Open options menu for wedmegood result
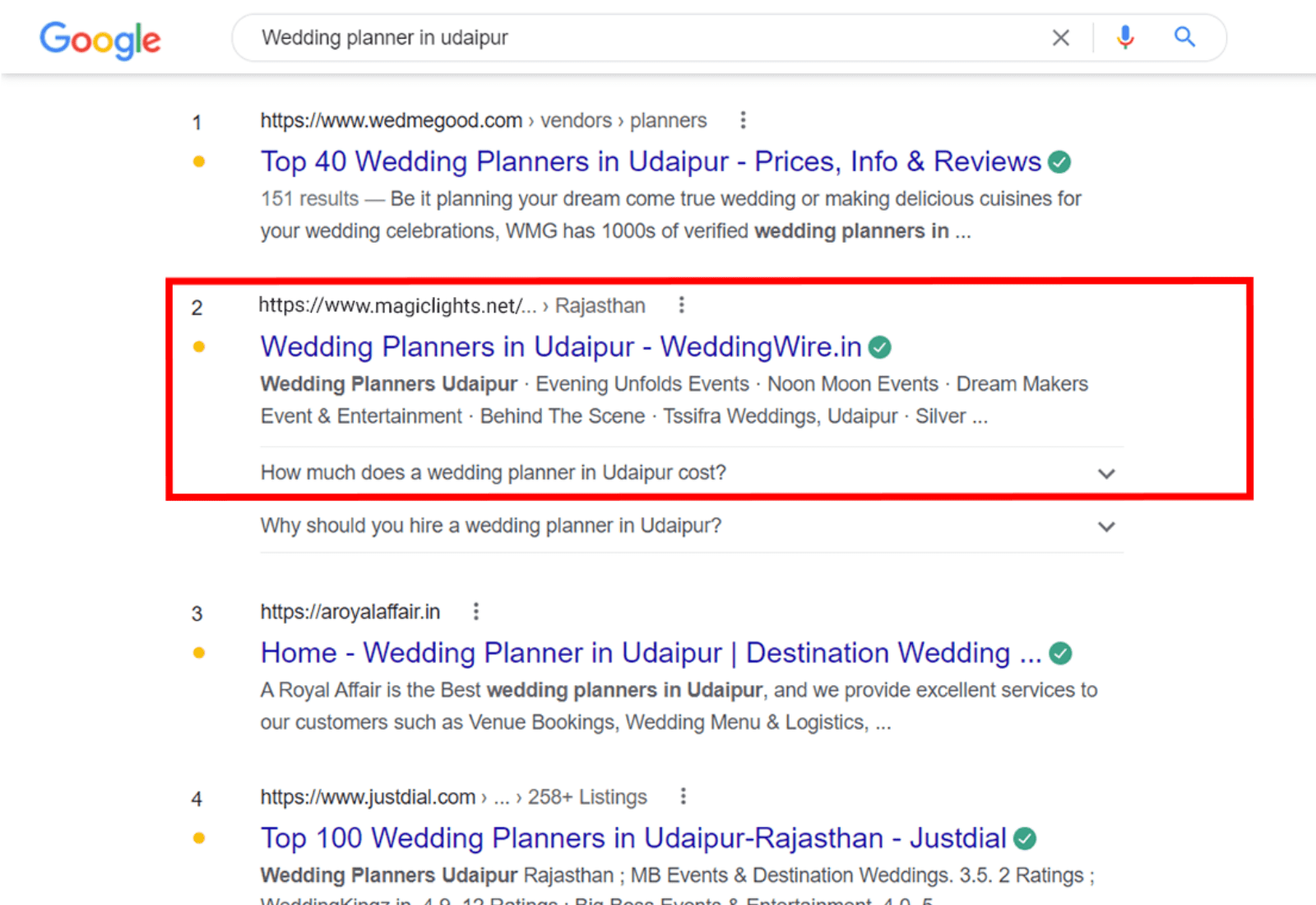Image resolution: width=1316 pixels, height=905 pixels. [x=743, y=120]
